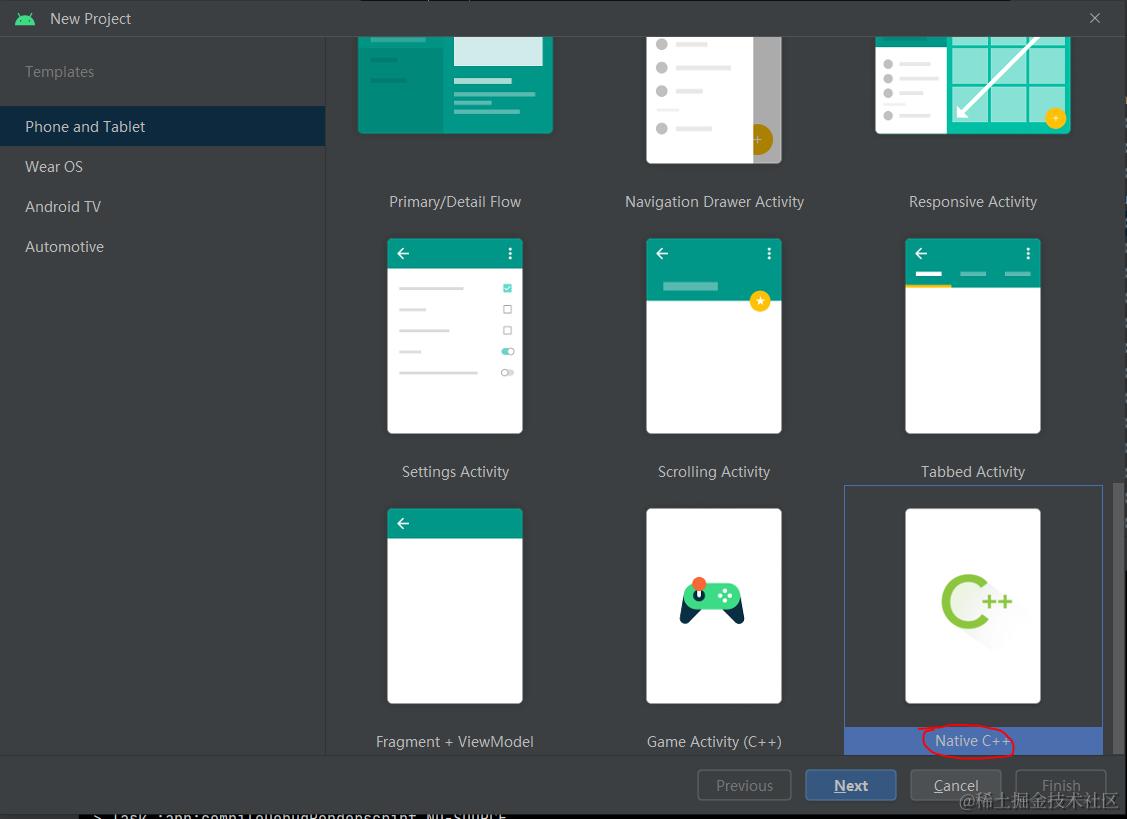Click the Previous button
The image size is (1127, 819).
coord(744,785)
